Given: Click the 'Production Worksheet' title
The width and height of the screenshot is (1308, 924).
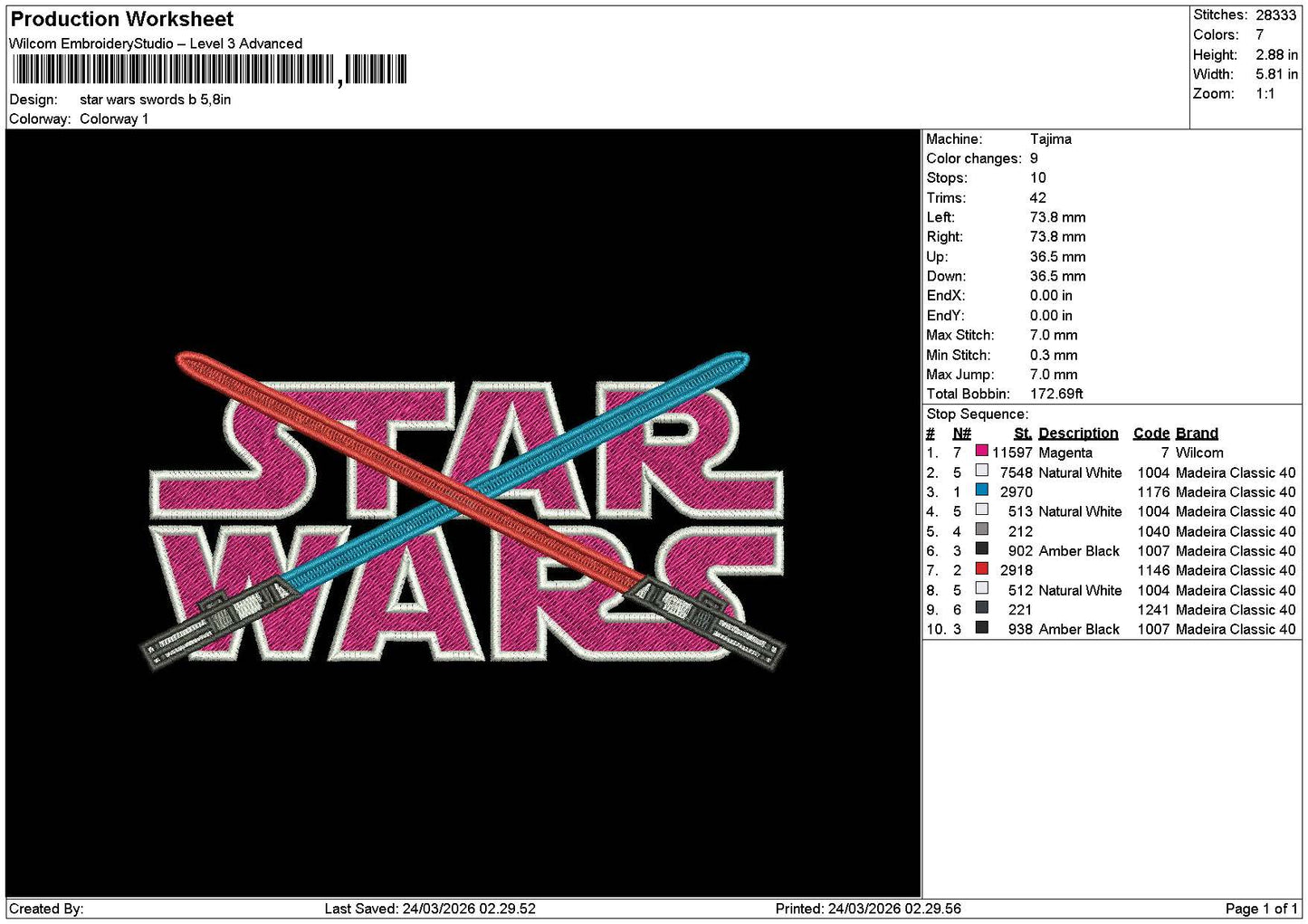Looking at the screenshot, I should click(121, 19).
